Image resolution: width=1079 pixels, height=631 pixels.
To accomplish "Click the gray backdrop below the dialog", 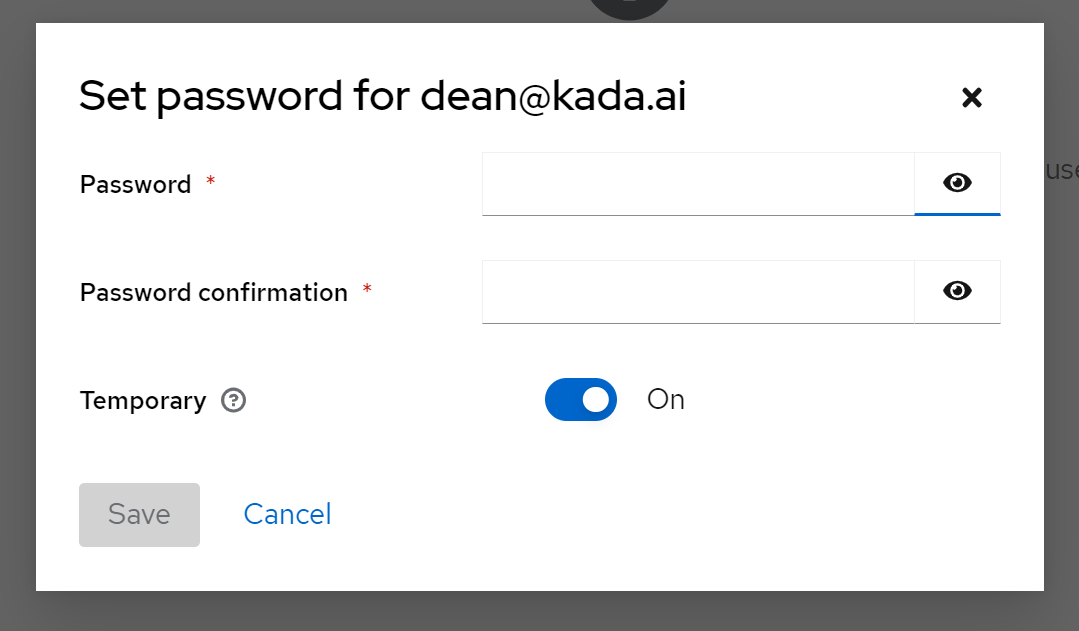I will (x=540, y=611).
